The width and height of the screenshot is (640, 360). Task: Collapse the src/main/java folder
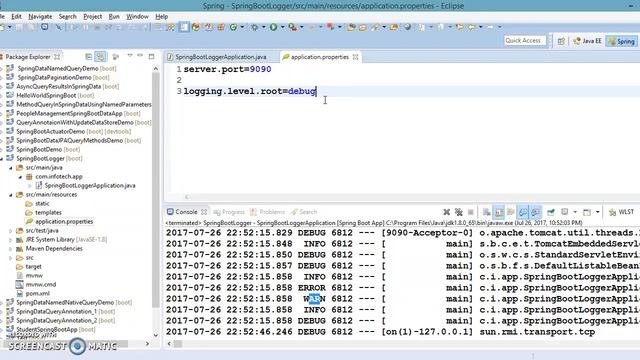(11, 168)
